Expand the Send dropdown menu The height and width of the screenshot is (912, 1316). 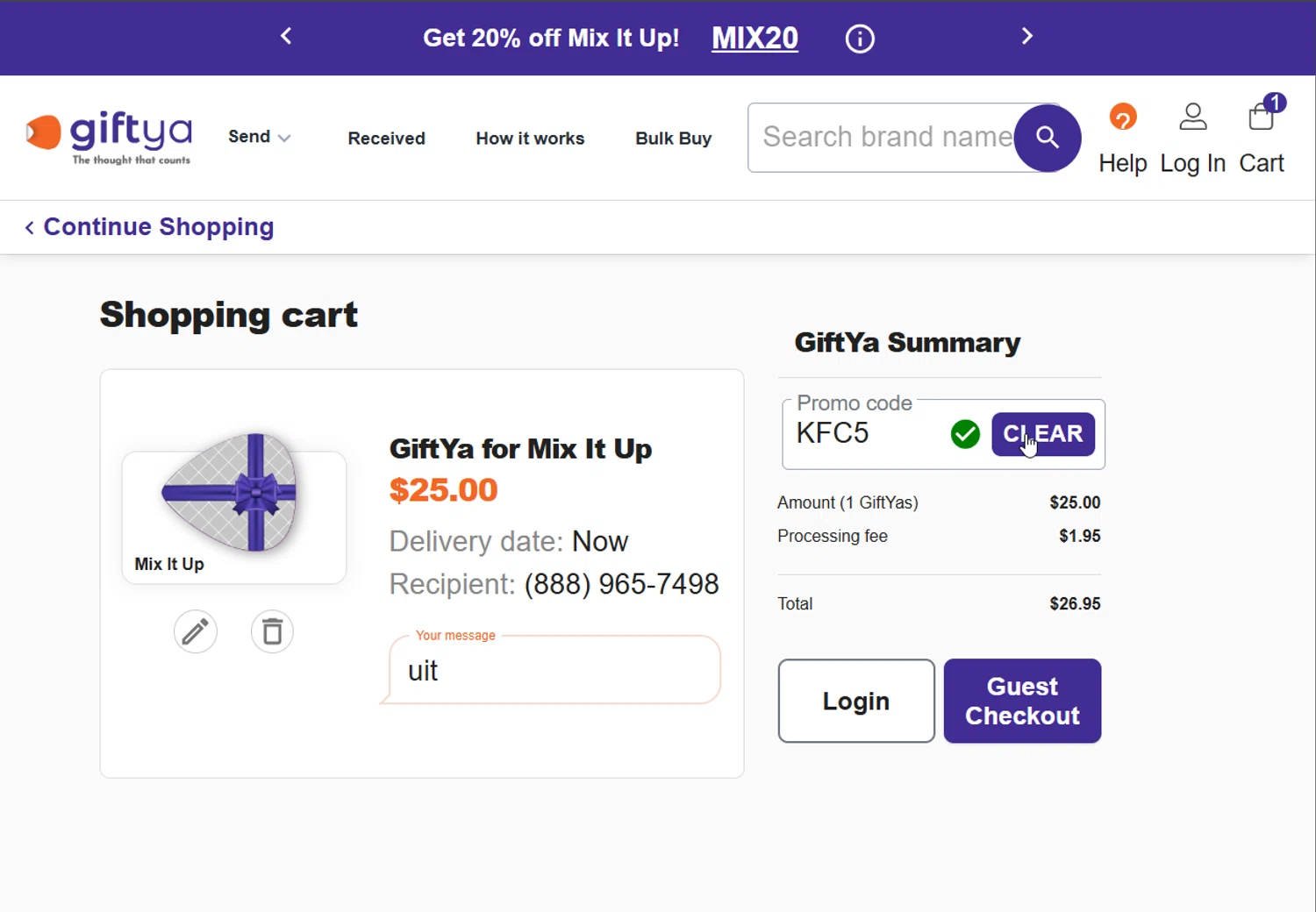(259, 137)
